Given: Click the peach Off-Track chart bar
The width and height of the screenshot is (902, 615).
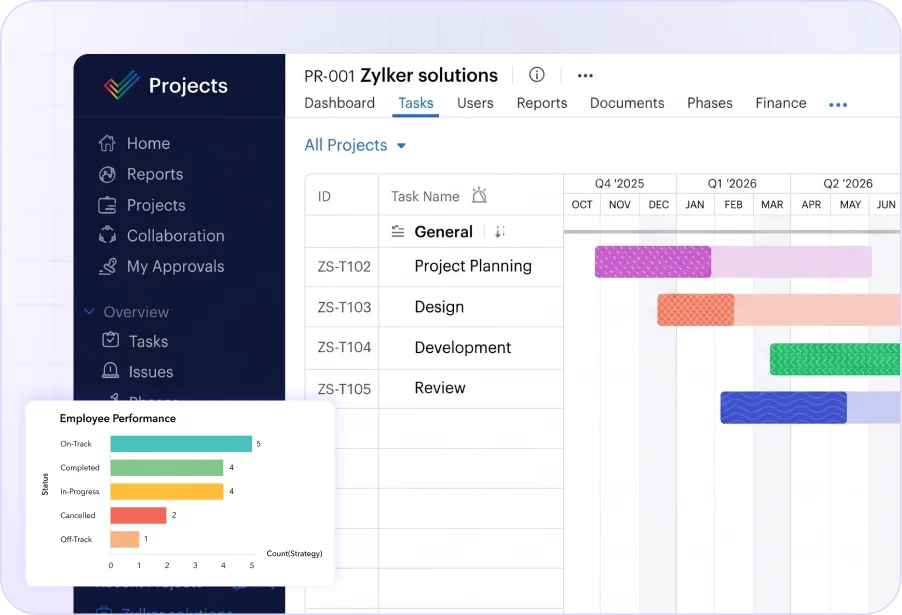Looking at the screenshot, I should (x=125, y=539).
